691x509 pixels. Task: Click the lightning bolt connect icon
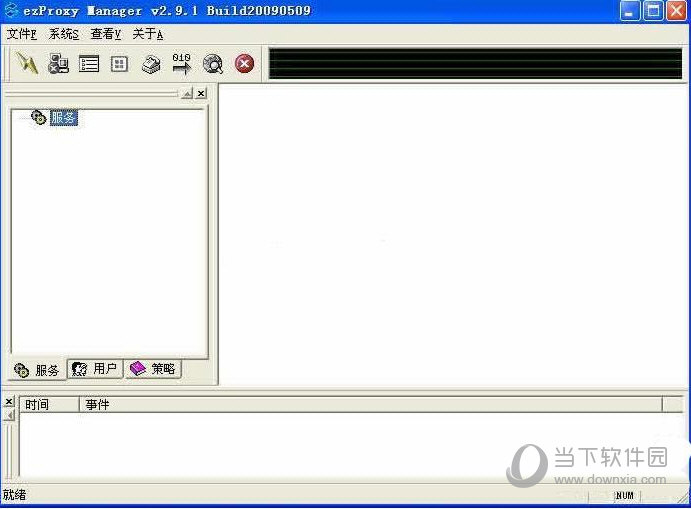click(27, 64)
